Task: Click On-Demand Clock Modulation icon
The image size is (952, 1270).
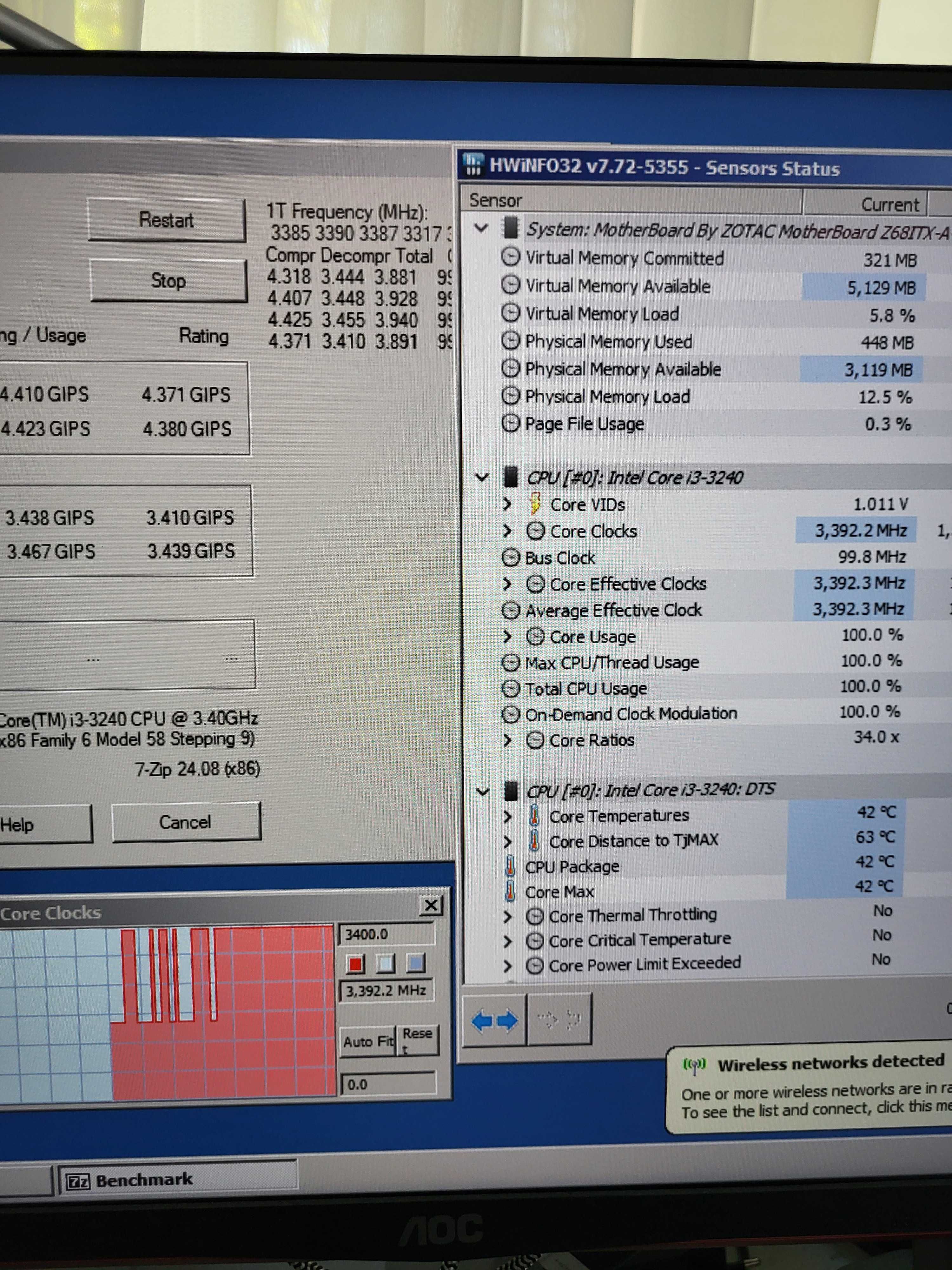Action: (x=510, y=714)
